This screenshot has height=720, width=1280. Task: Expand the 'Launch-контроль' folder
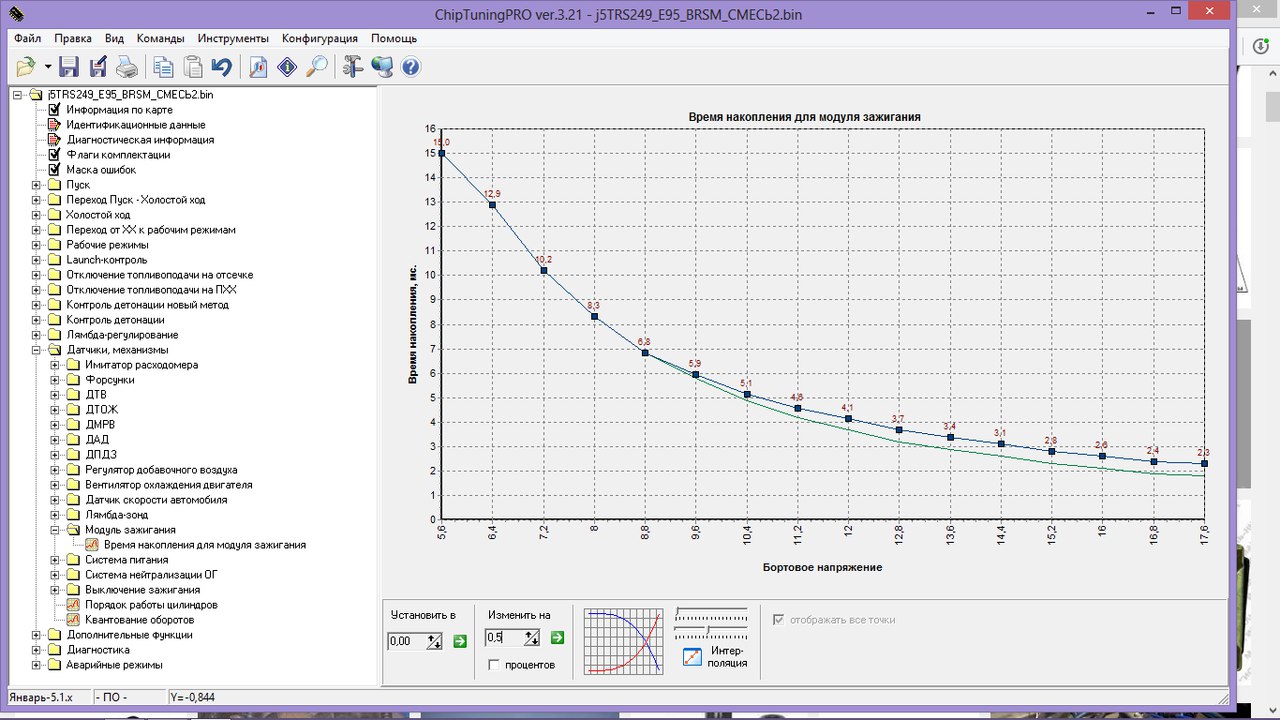click(x=37, y=260)
